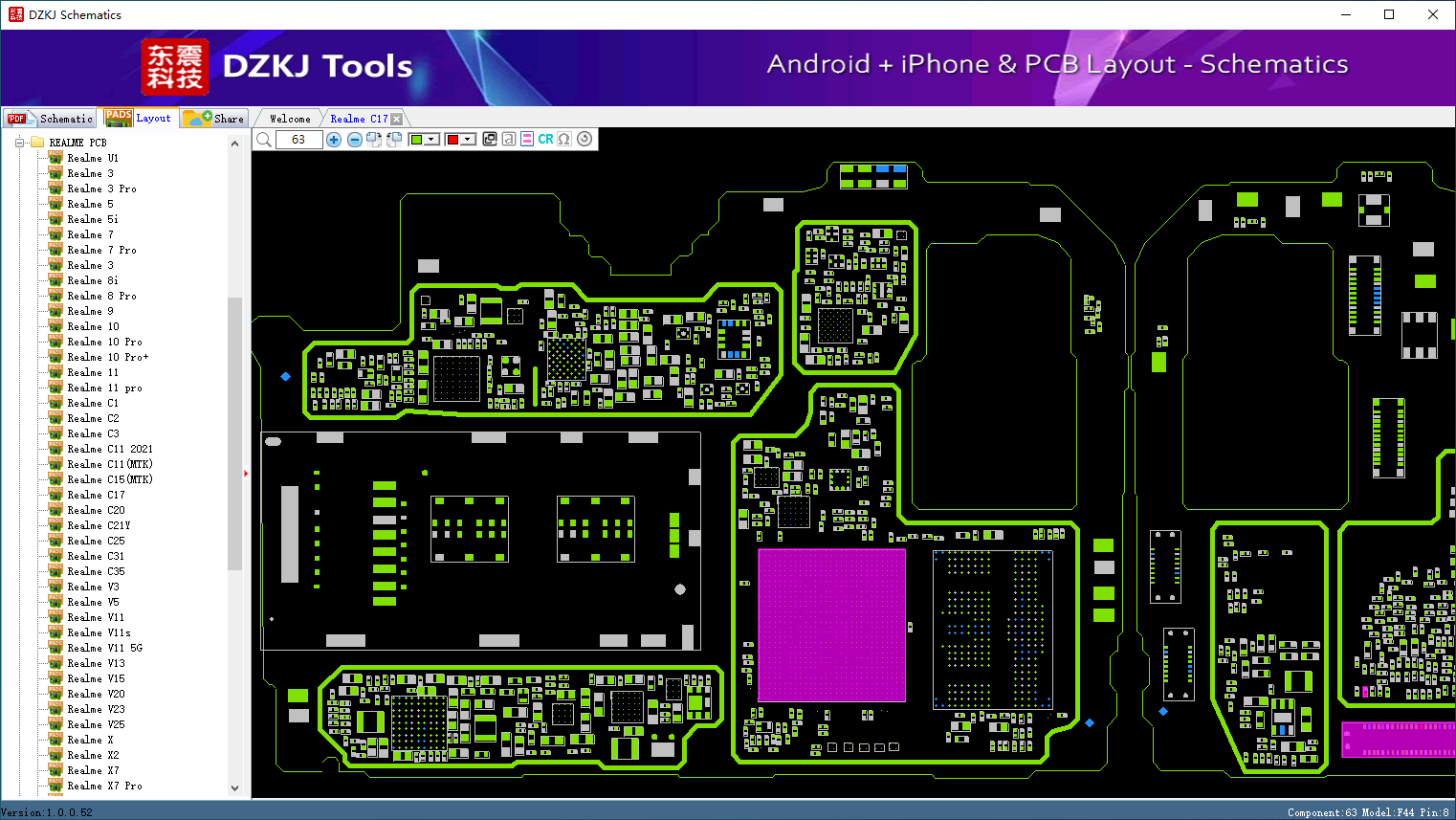Select Realme V11s in the tree

(x=99, y=632)
